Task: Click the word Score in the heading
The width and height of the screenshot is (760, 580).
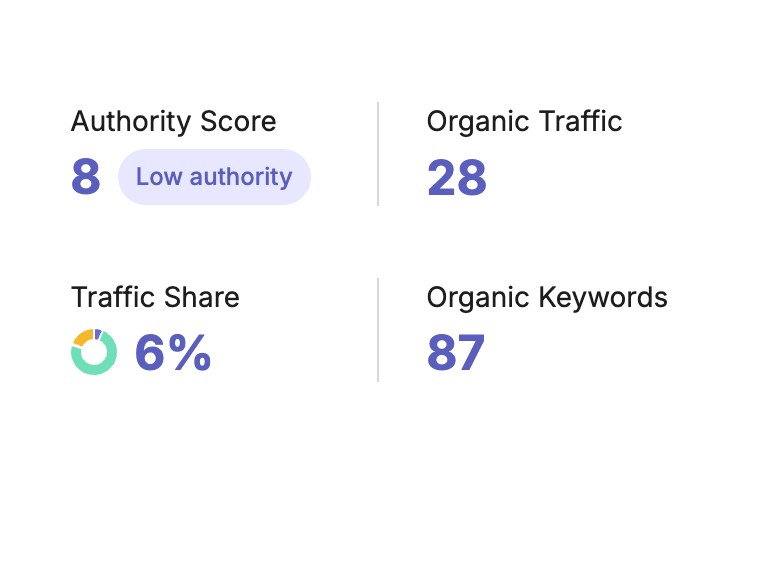Action: (238, 121)
